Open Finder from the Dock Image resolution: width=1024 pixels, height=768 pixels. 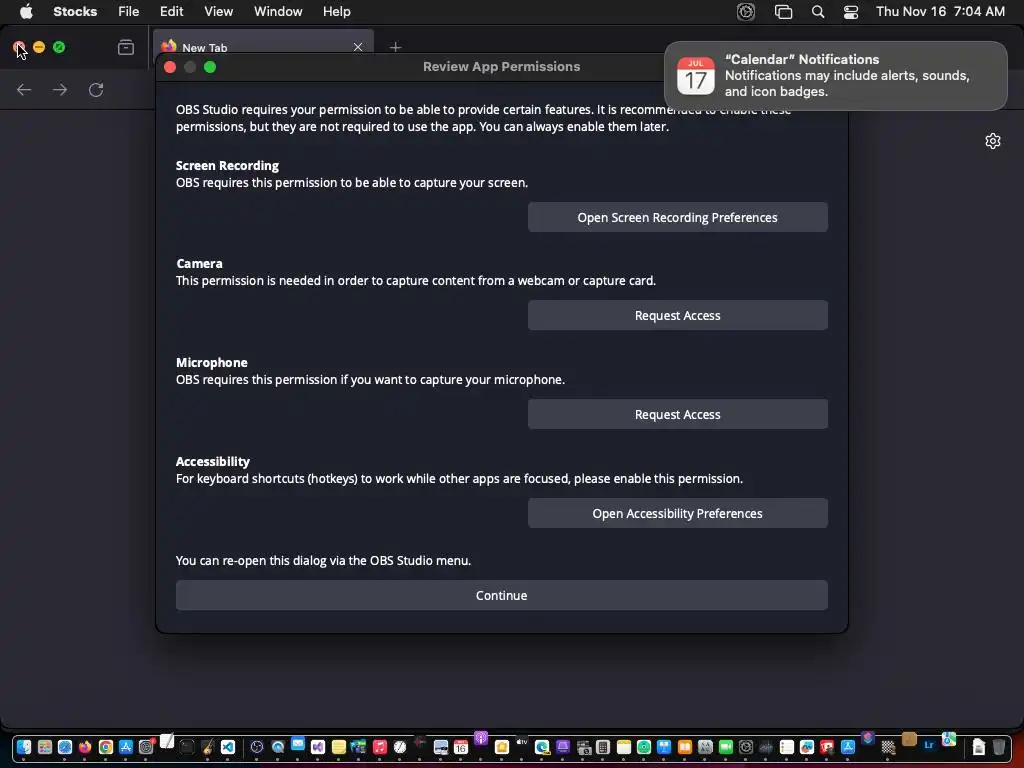tap(24, 747)
